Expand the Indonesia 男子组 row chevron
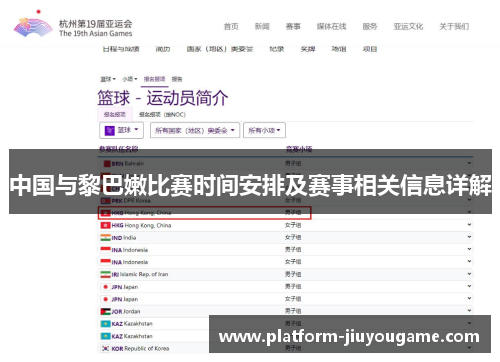Viewport: 500px width, 362px height. tap(469, 249)
